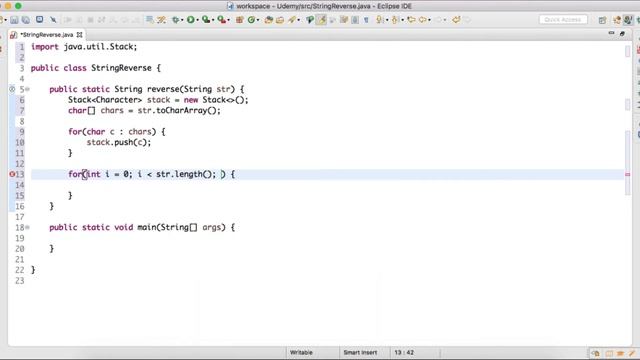This screenshot has height=360, width=640.
Task: Jump to Previous Annotation icon
Action: (395, 20)
